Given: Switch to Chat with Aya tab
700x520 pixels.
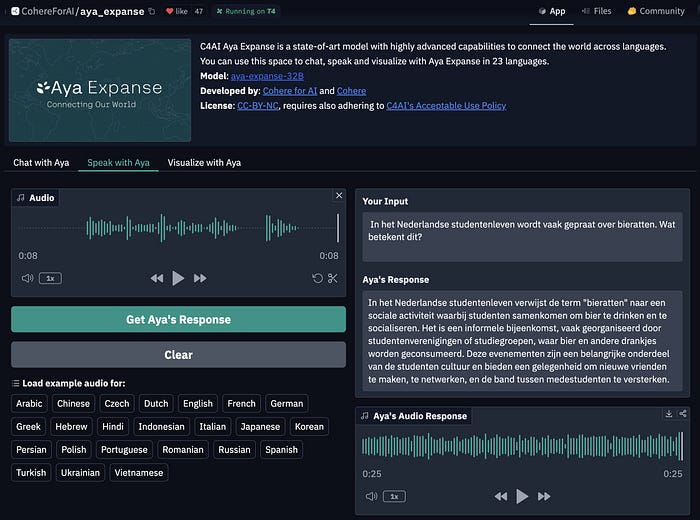Looking at the screenshot, I should (x=41, y=162).
